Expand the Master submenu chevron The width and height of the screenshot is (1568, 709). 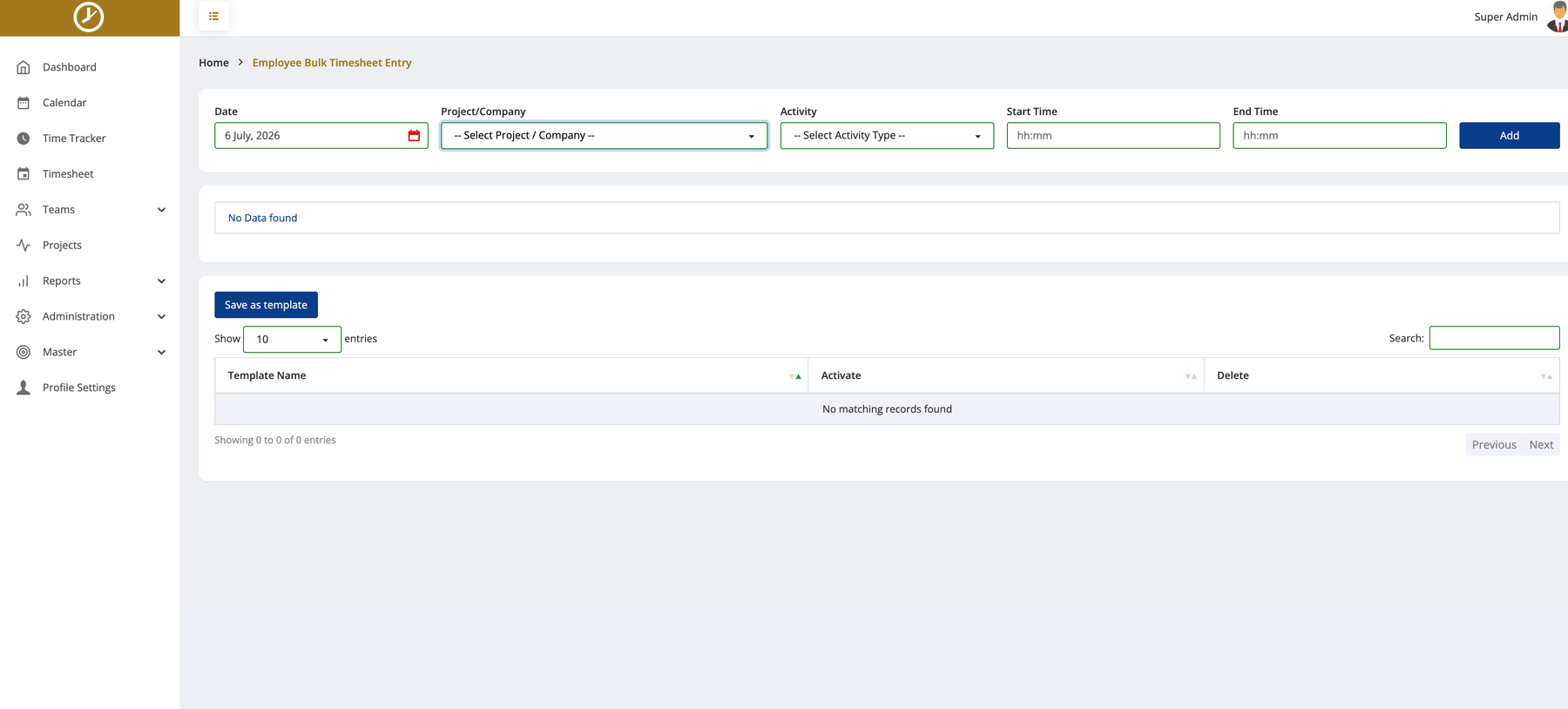pyautogui.click(x=161, y=353)
